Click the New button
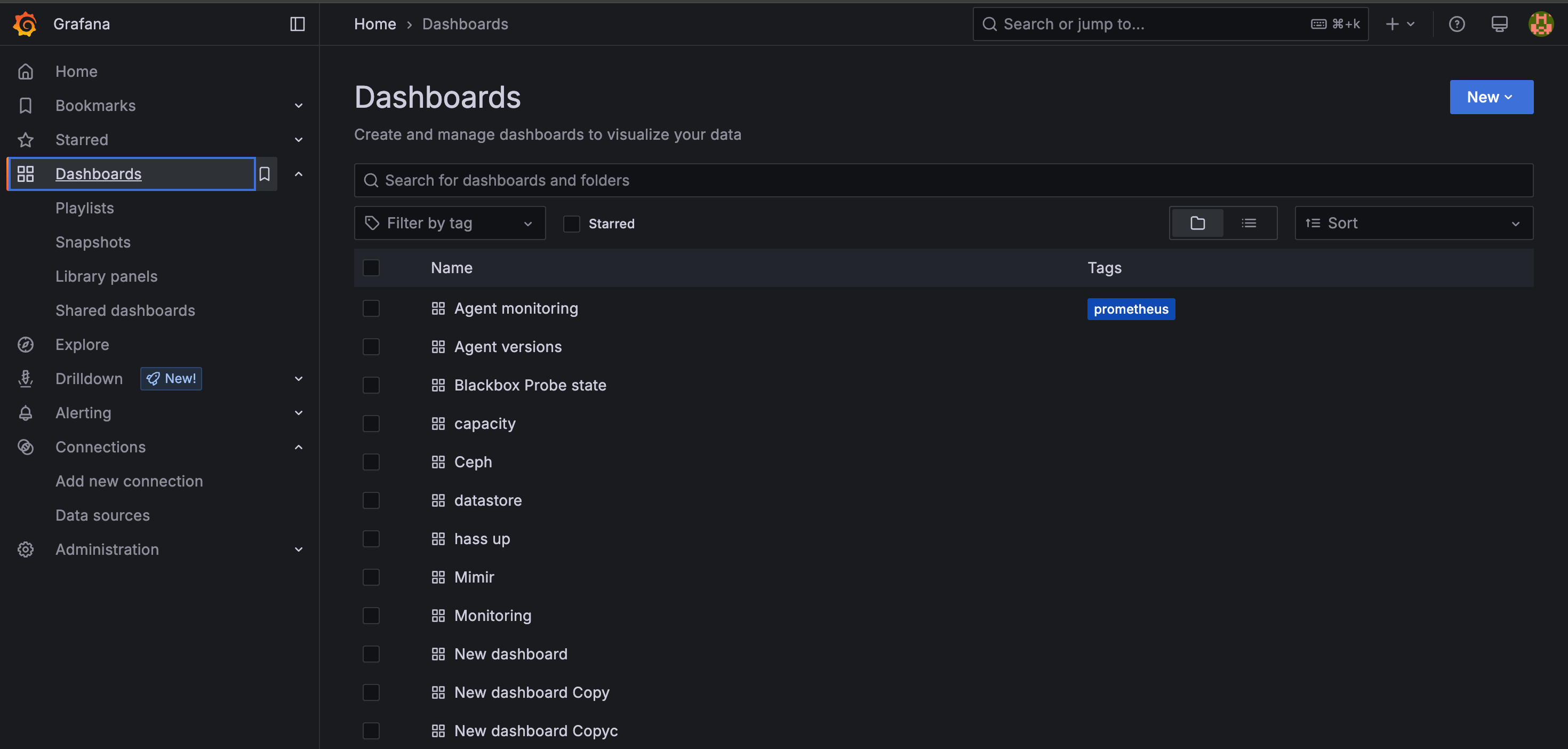 click(x=1491, y=96)
